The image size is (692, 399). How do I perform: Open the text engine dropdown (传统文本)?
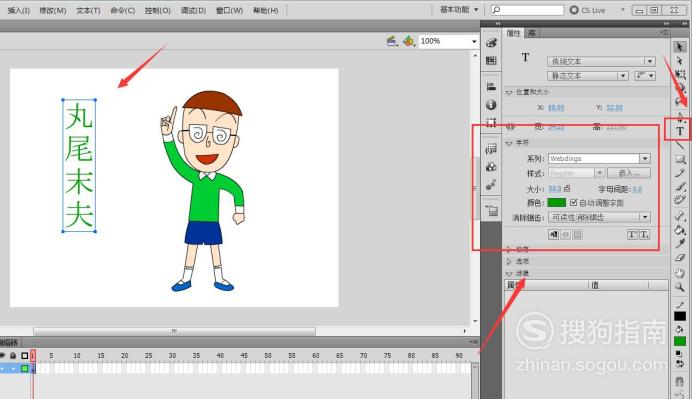[601, 61]
